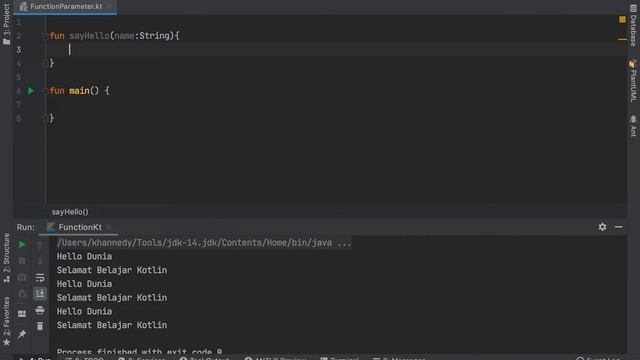Click the yellow inspection status indicator

coord(622,19)
